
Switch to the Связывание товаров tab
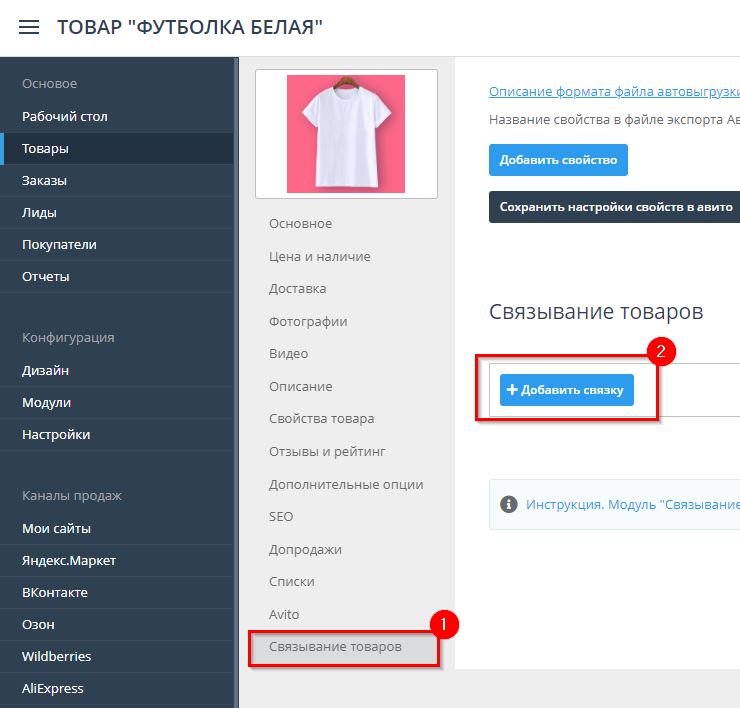click(335, 646)
